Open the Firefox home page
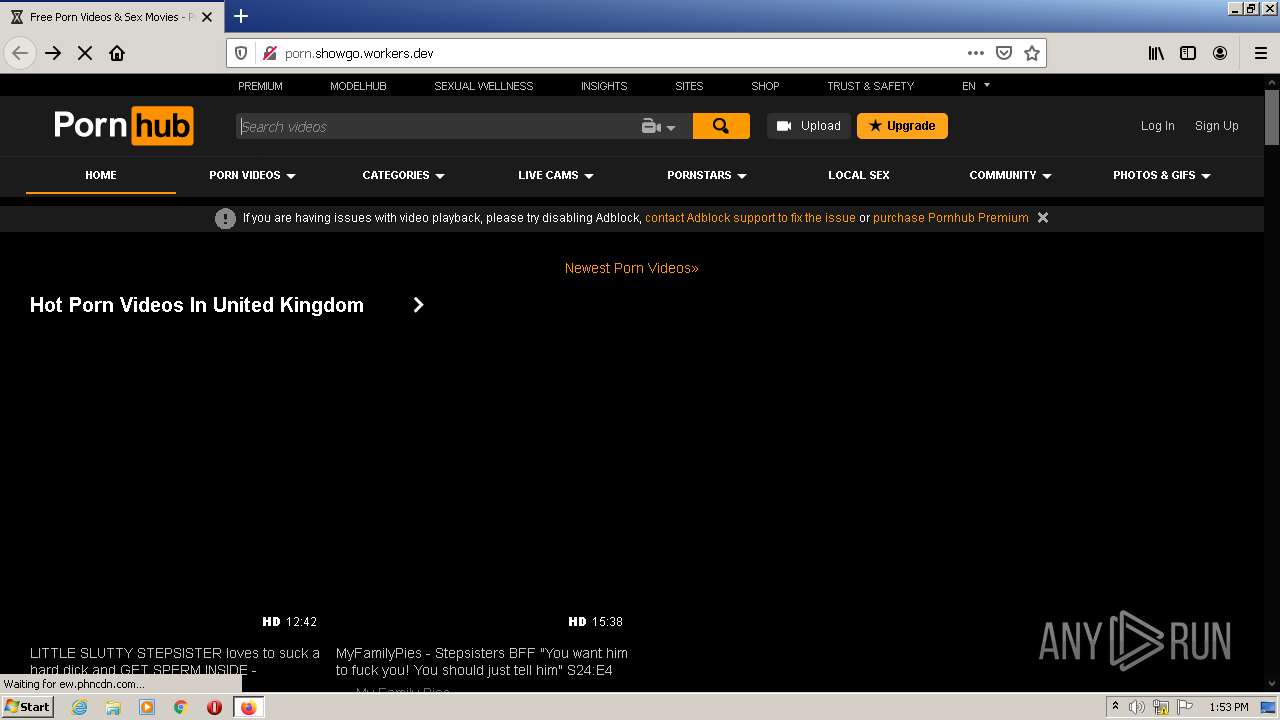The image size is (1280, 720). 117,53
